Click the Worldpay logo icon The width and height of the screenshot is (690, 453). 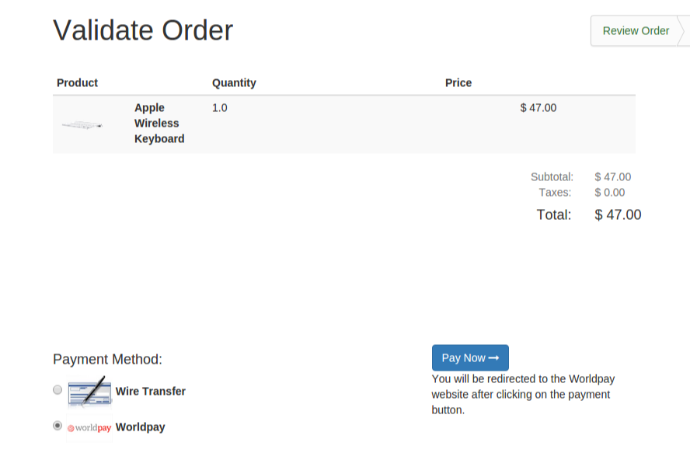89,427
